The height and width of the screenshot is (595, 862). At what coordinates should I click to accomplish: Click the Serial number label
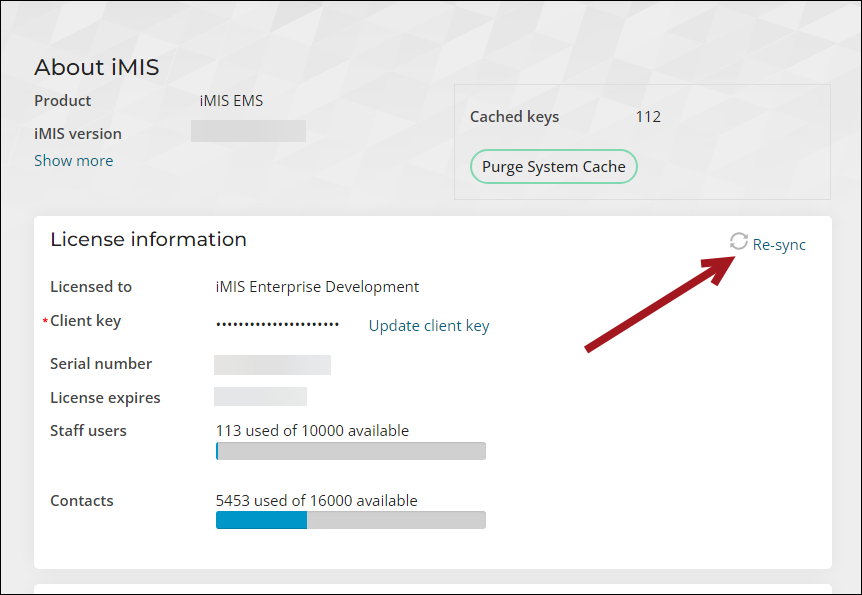(x=101, y=363)
